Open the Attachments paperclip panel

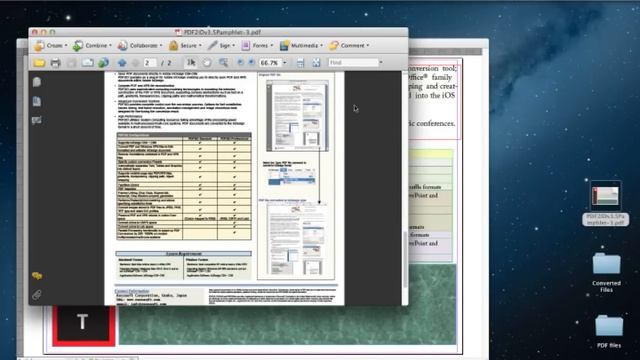[x=37, y=294]
